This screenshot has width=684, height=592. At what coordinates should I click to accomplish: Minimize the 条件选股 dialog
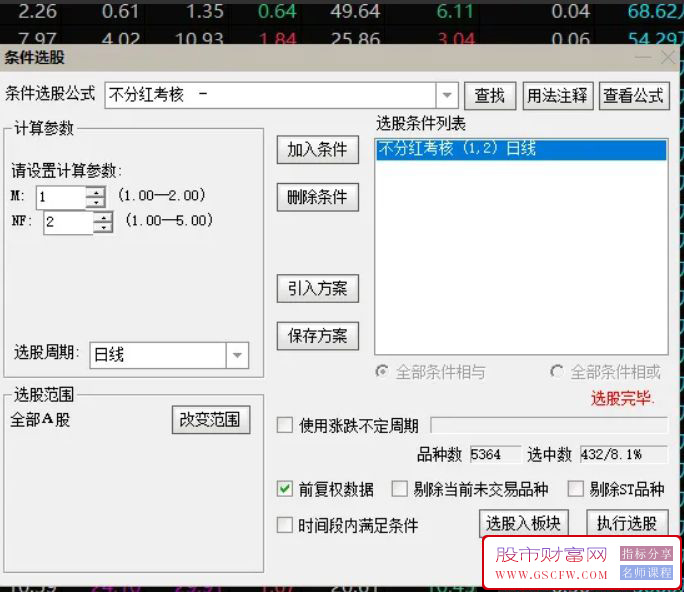pyautogui.click(x=643, y=57)
